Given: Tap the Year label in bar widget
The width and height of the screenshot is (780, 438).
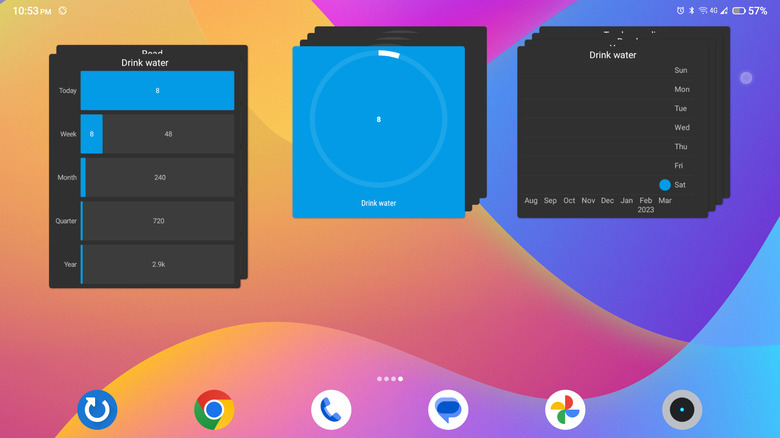Looking at the screenshot, I should click(70, 264).
